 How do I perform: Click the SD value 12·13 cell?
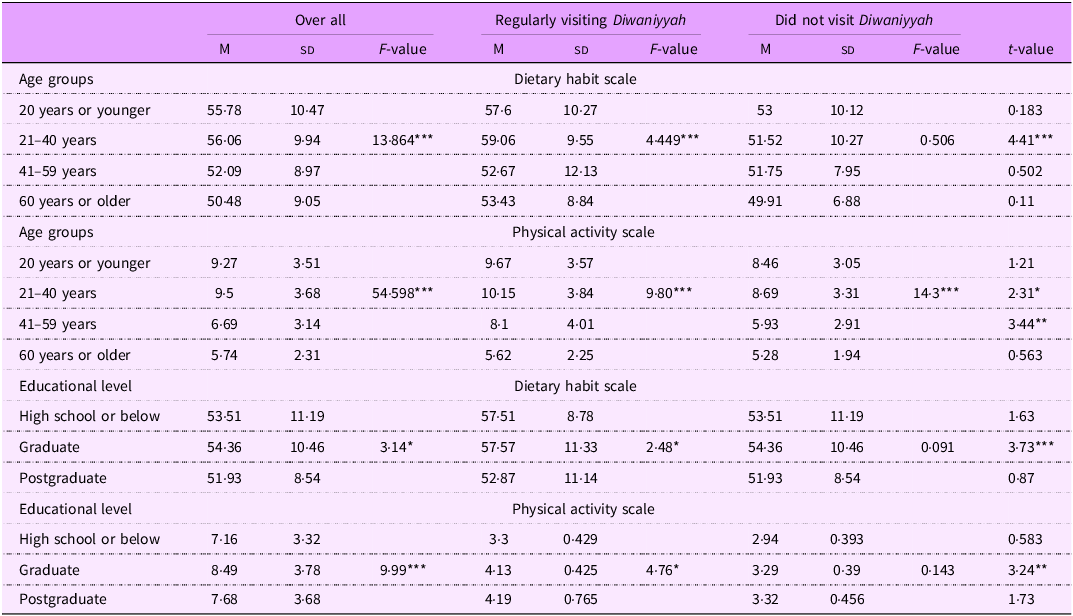pos(580,171)
